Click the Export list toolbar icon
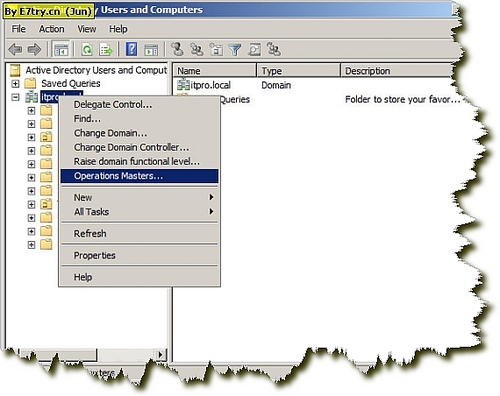Viewport: 500px width, 396px height. (106, 50)
